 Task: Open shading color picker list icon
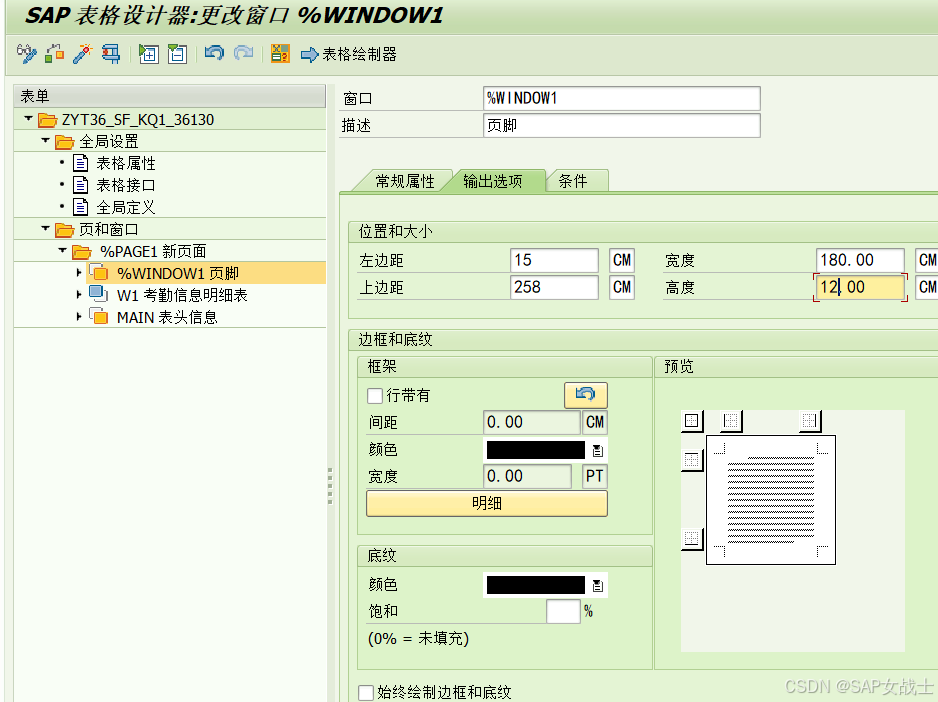tap(597, 585)
